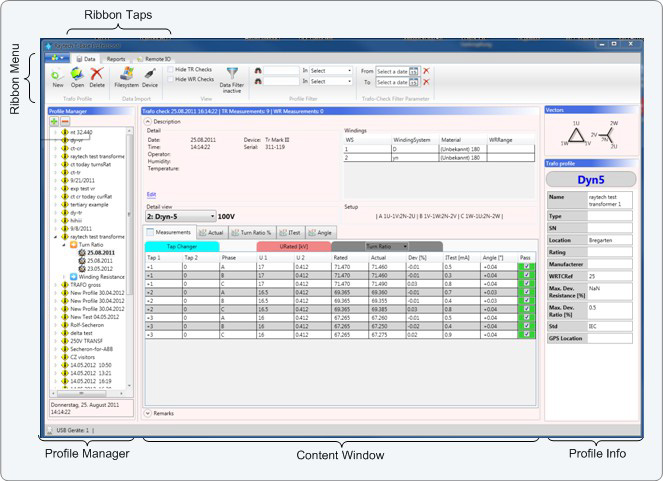The image size is (663, 481).
Task: Click the Data Filter funnel icon
Action: click(x=232, y=73)
